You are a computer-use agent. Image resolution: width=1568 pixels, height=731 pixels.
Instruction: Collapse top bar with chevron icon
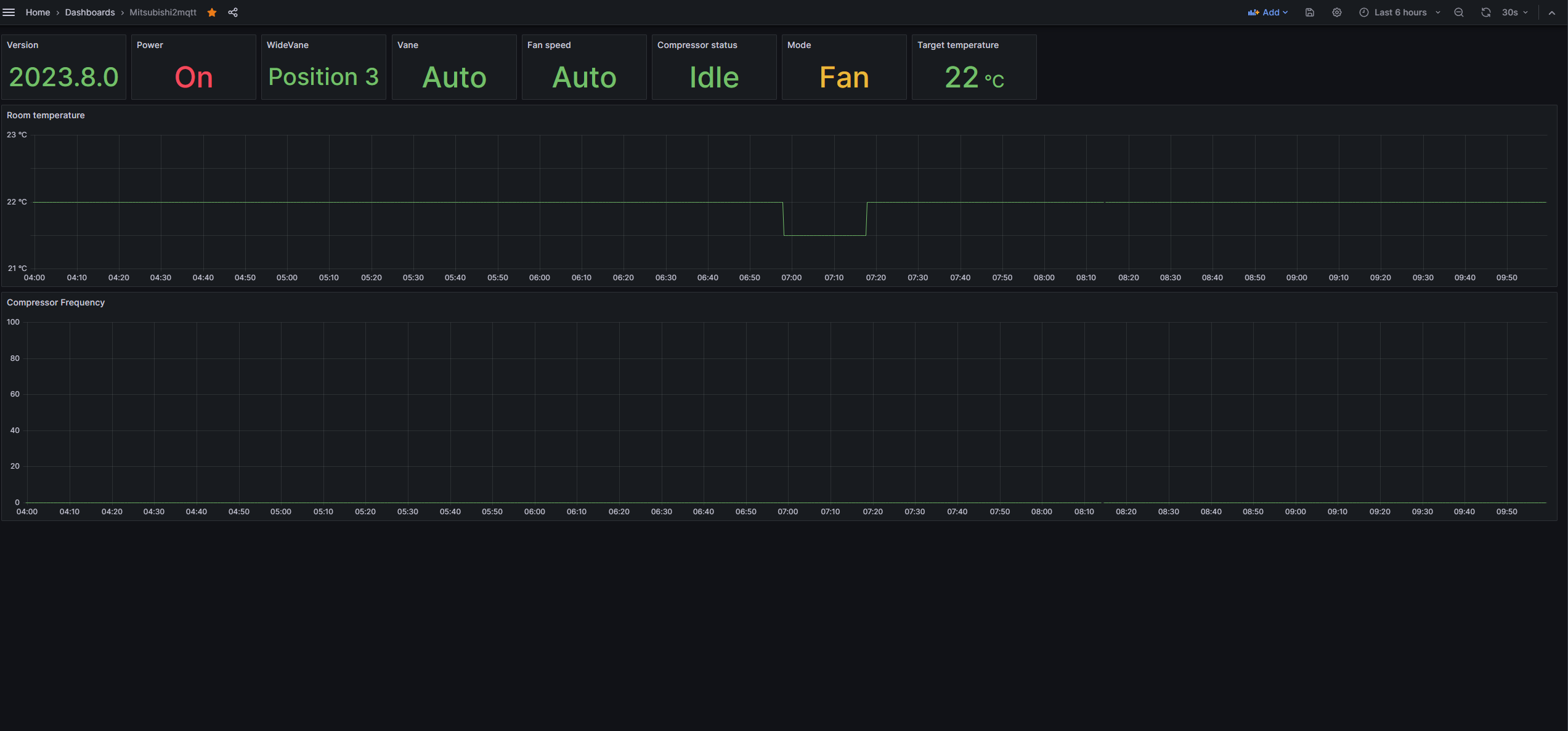pos(1552,12)
